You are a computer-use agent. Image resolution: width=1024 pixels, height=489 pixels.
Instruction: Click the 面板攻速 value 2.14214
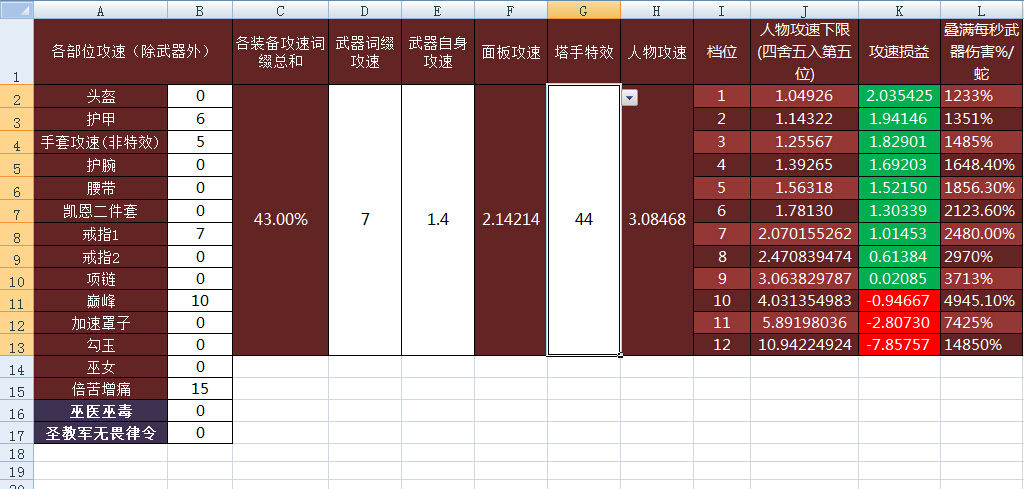[x=511, y=220]
